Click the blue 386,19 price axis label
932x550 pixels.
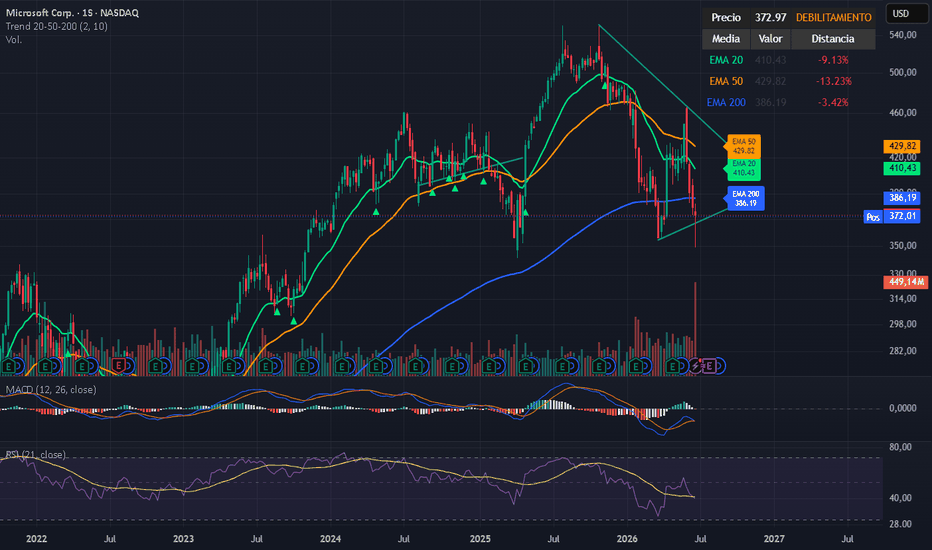click(x=902, y=197)
